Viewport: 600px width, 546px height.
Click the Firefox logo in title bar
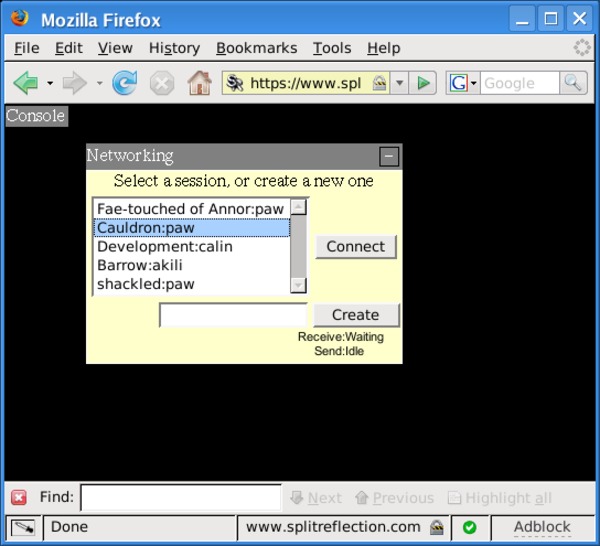click(x=20, y=18)
